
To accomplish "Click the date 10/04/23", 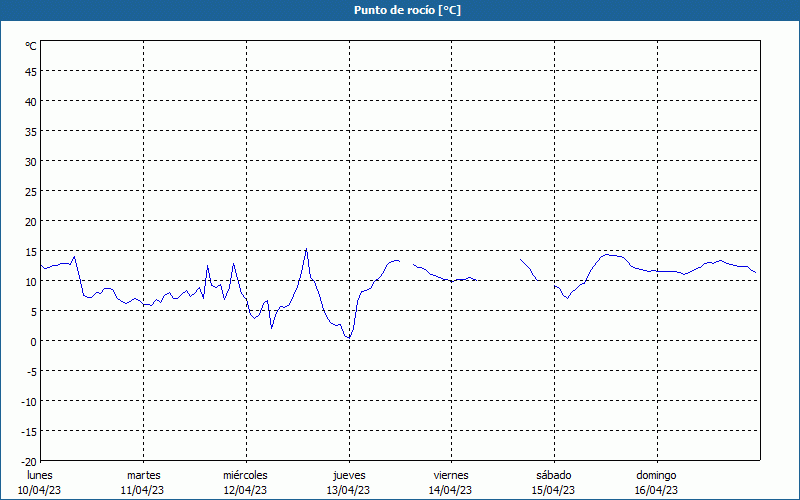I will click(x=39, y=490).
